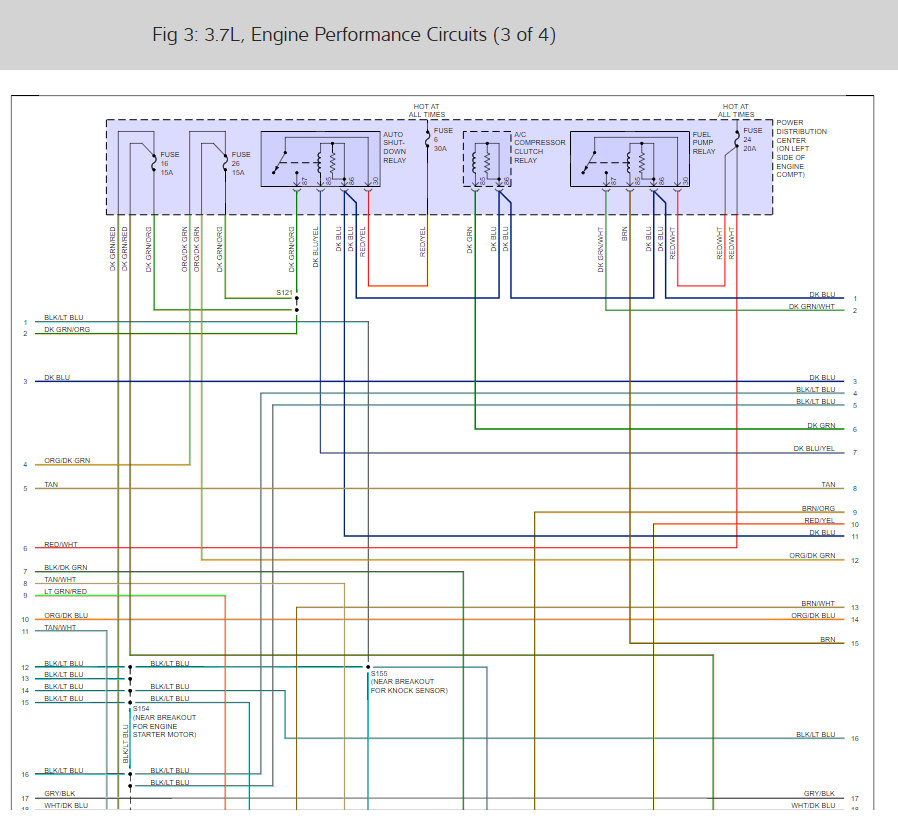Click left connector WHT/DK BLU label at bottom
The image size is (898, 829).
coord(66,806)
